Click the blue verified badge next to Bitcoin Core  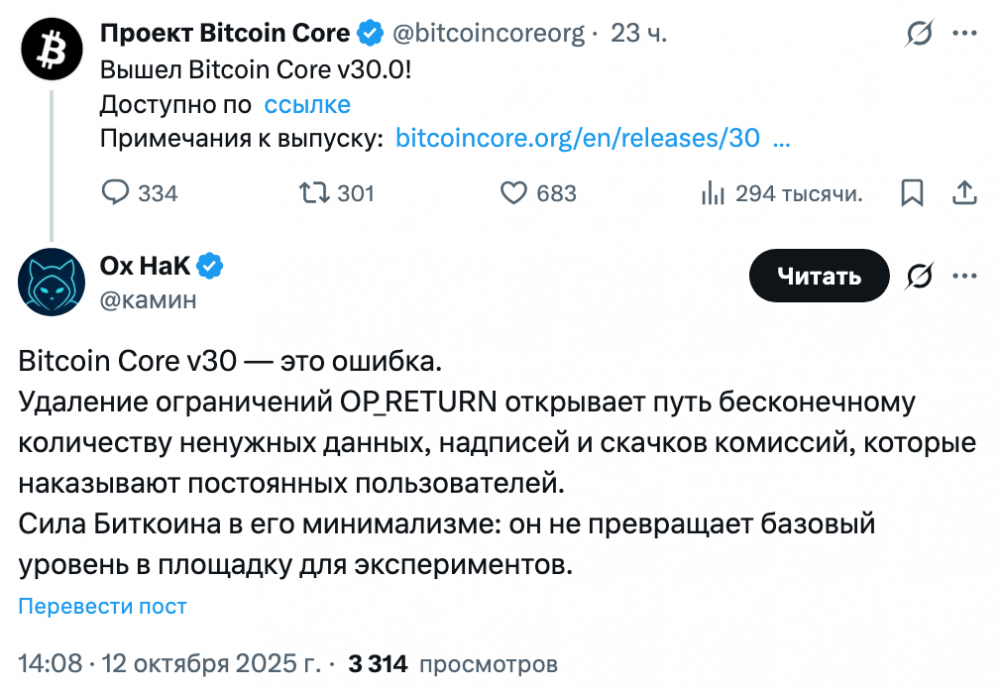click(x=370, y=34)
